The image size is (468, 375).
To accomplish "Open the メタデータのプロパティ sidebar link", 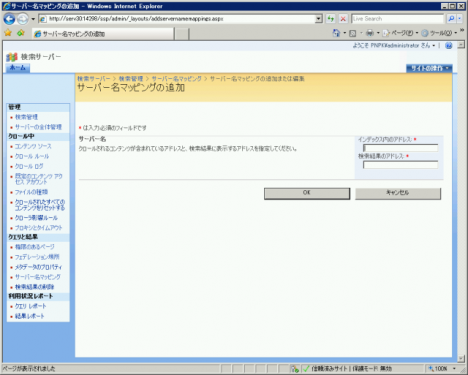I will 38,267.
